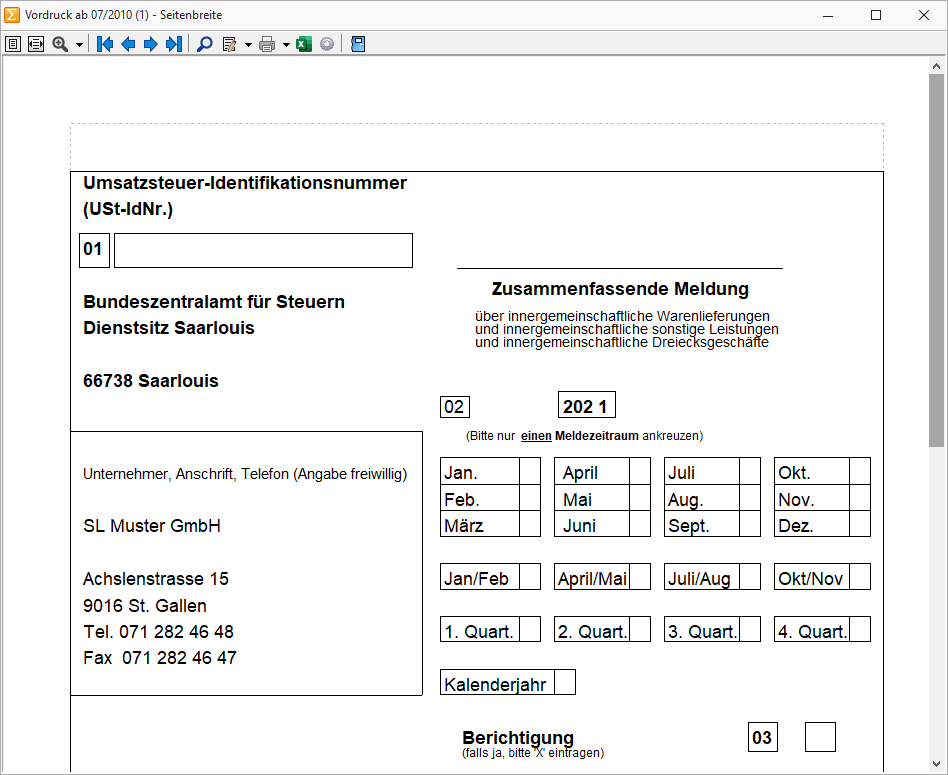Tick the April month checkbox

click(640, 472)
